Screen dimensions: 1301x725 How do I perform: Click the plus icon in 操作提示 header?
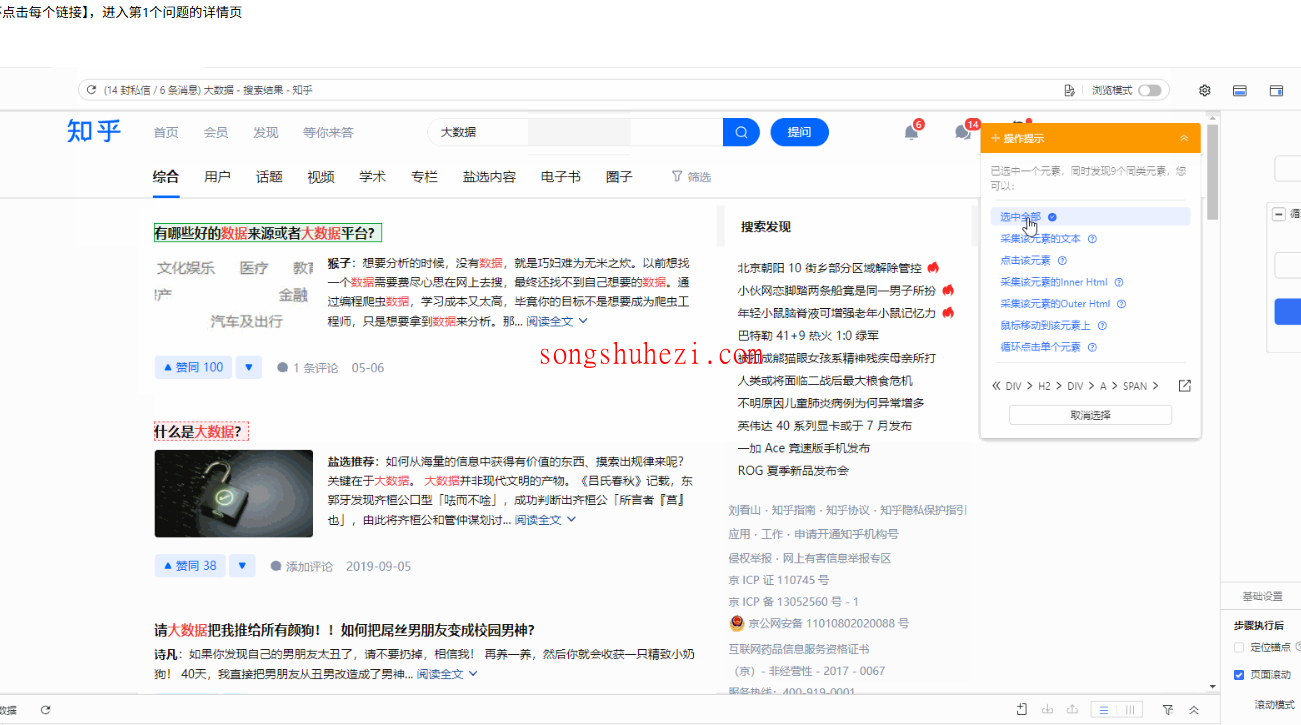point(995,138)
